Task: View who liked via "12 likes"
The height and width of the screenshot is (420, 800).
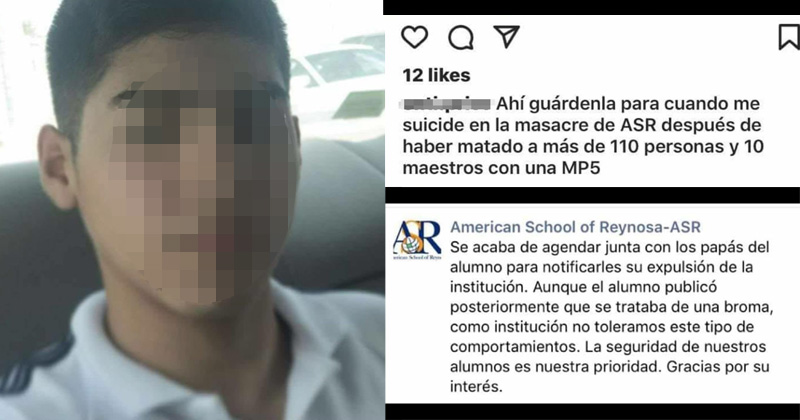Action: point(436,76)
